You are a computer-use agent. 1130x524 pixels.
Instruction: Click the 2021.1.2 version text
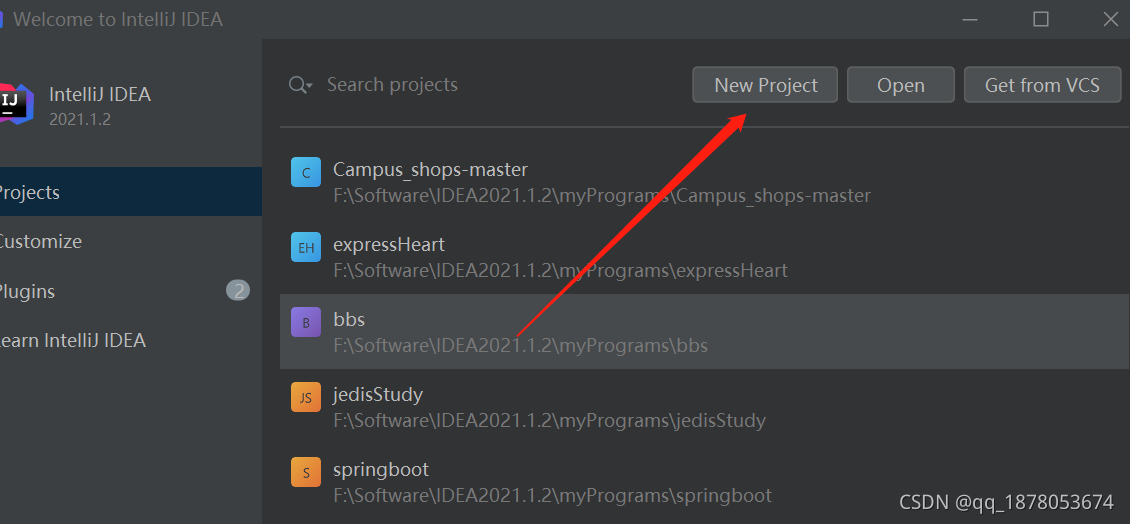pyautogui.click(x=80, y=120)
